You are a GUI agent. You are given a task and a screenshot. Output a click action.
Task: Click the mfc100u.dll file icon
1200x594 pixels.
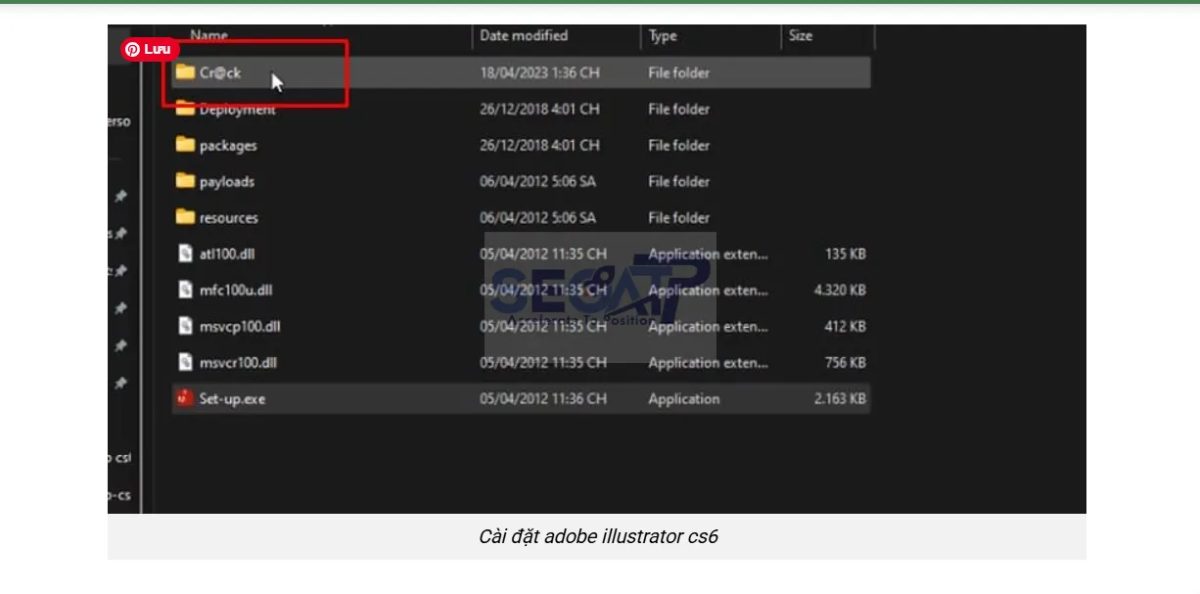[184, 290]
